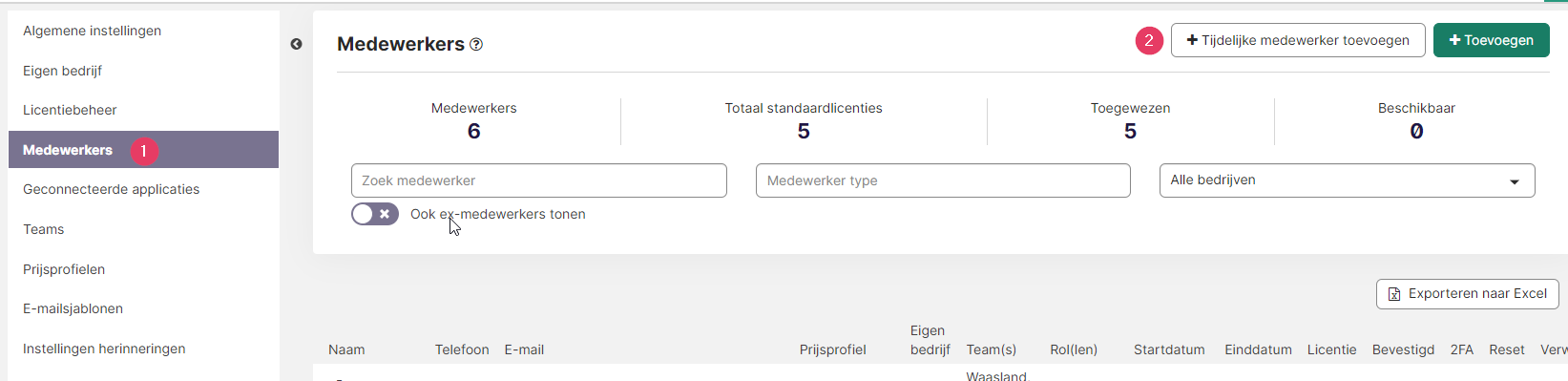Image resolution: width=1568 pixels, height=381 pixels.
Task: Click the green Toevoegen button
Action: (x=1491, y=40)
